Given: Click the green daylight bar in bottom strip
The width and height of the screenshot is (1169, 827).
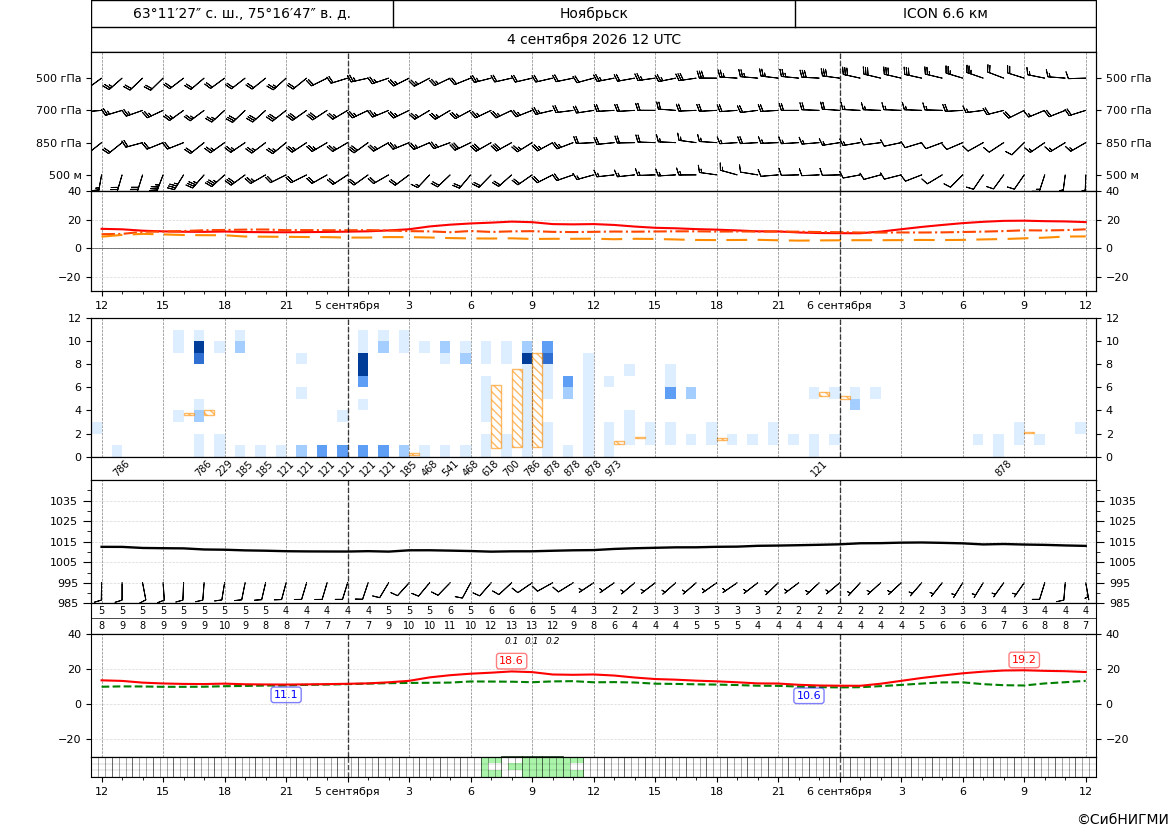Looking at the screenshot, I should (532, 767).
